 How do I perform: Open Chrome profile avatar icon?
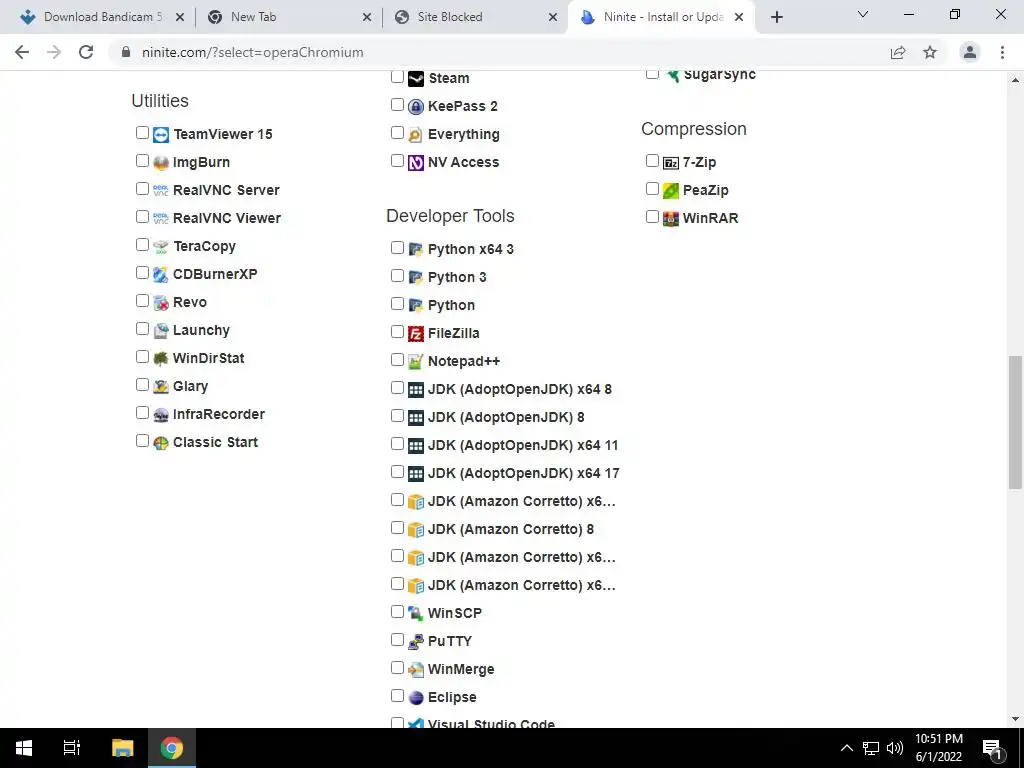tap(970, 52)
